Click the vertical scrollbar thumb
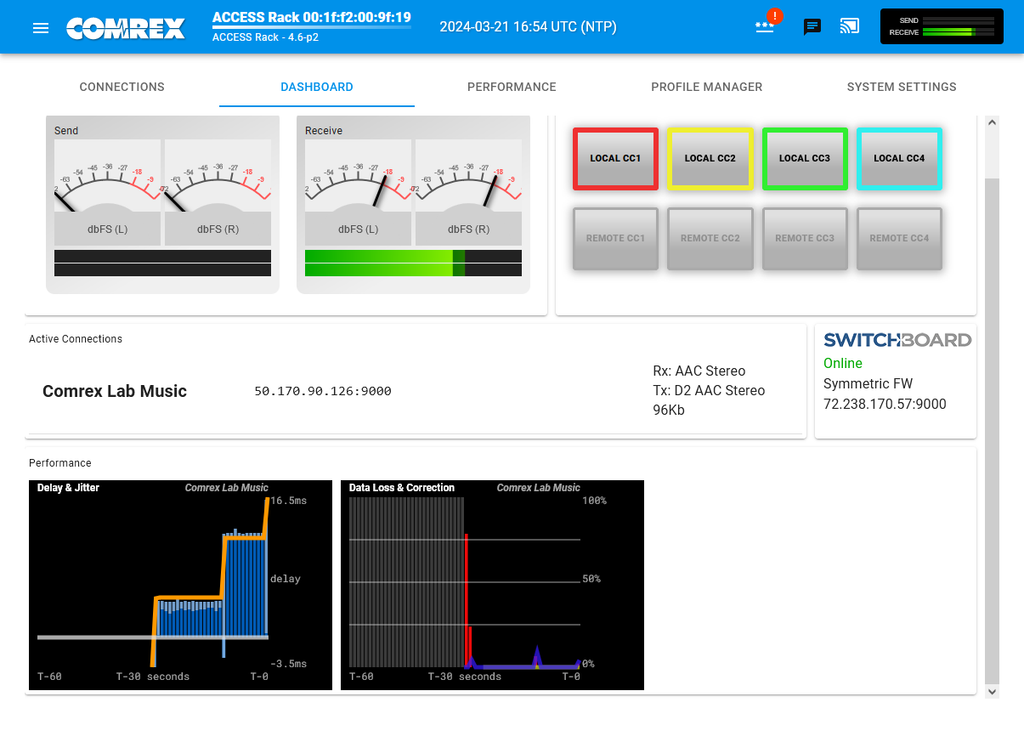The width and height of the screenshot is (1024, 742). pos(992,431)
